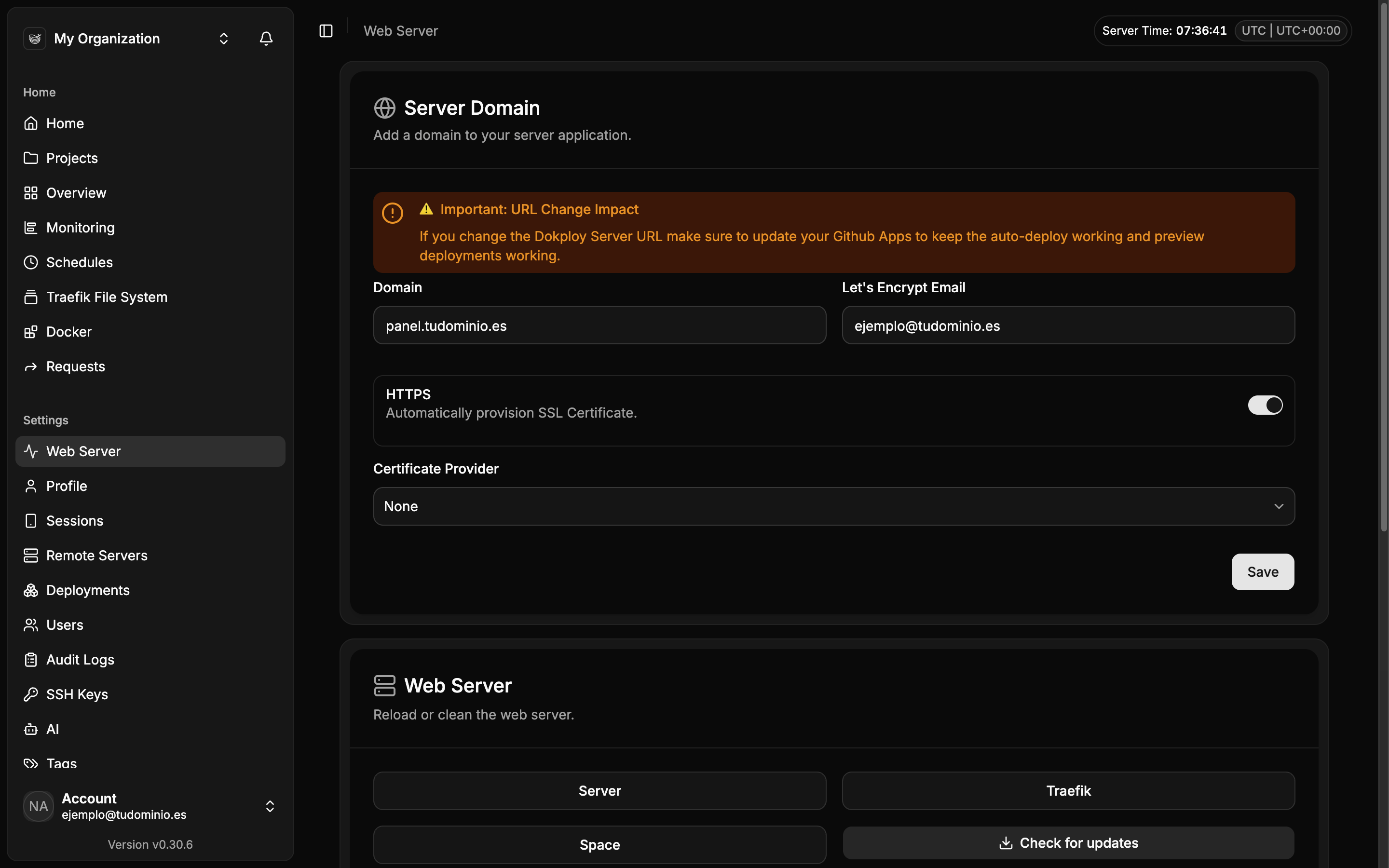Click the Home house icon
The height and width of the screenshot is (868, 1389).
click(x=31, y=123)
